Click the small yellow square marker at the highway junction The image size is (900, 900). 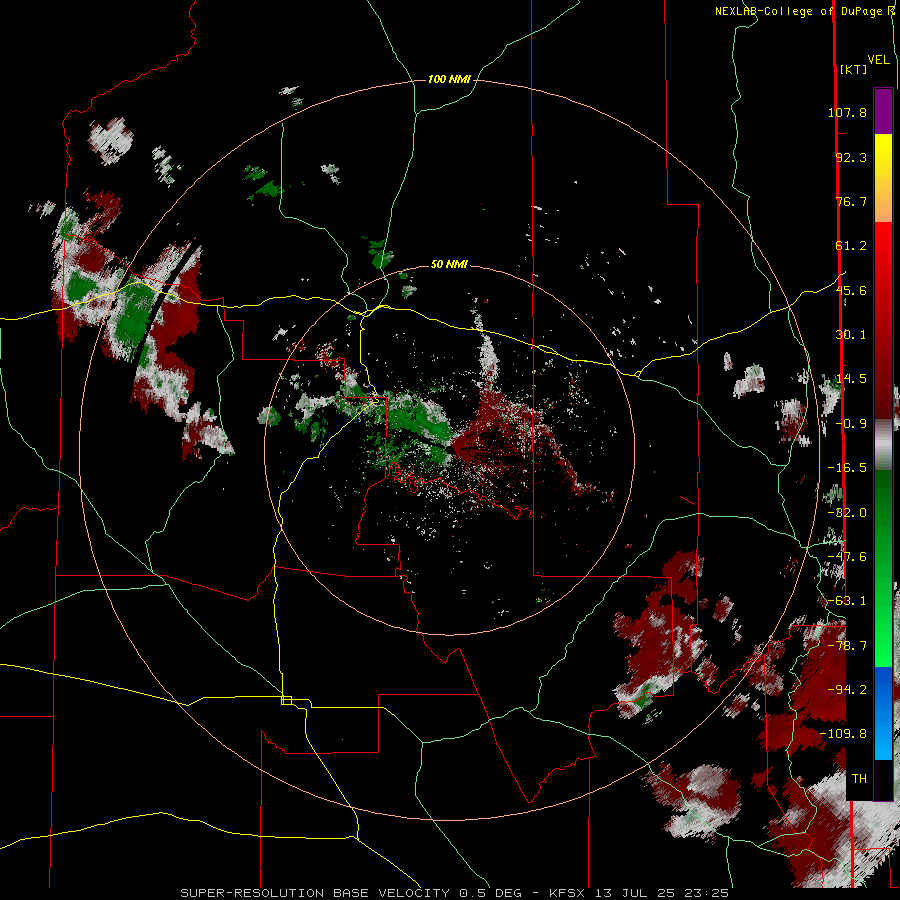[286, 700]
